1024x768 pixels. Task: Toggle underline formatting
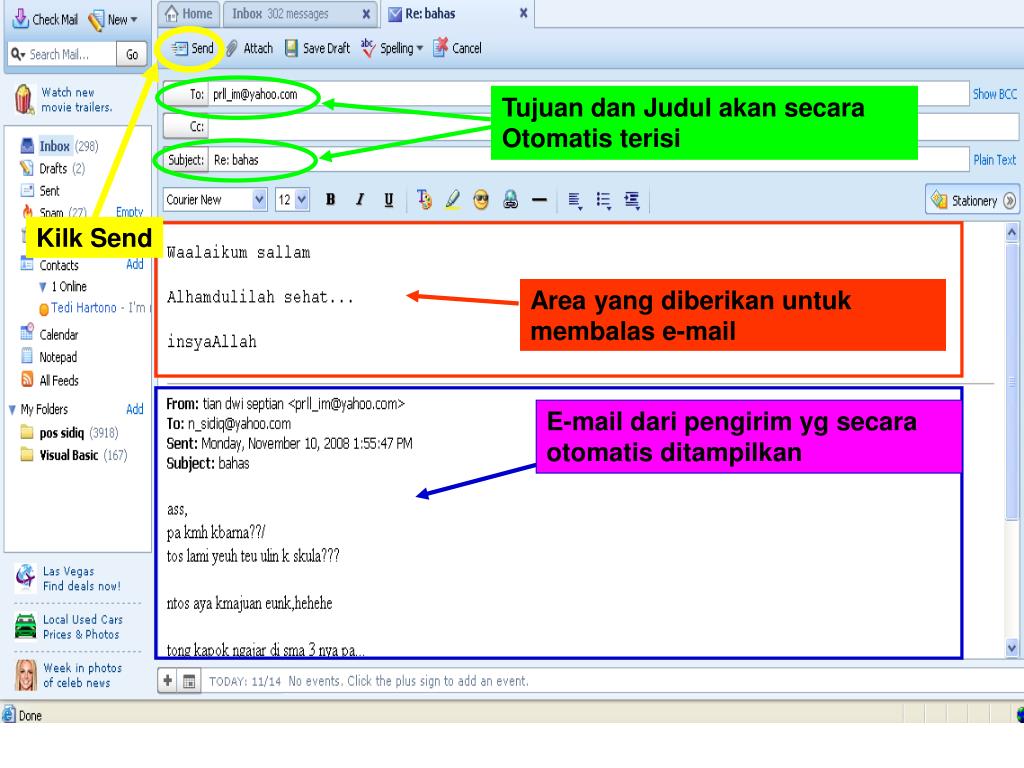[x=389, y=200]
